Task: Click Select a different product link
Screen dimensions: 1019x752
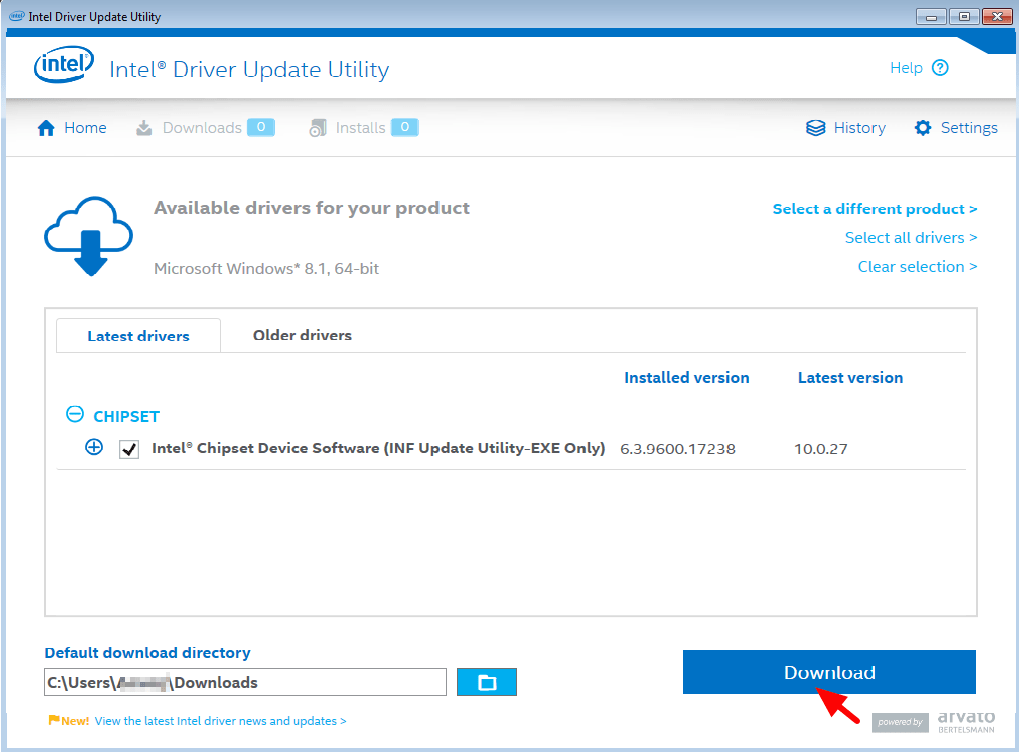Action: tap(875, 209)
